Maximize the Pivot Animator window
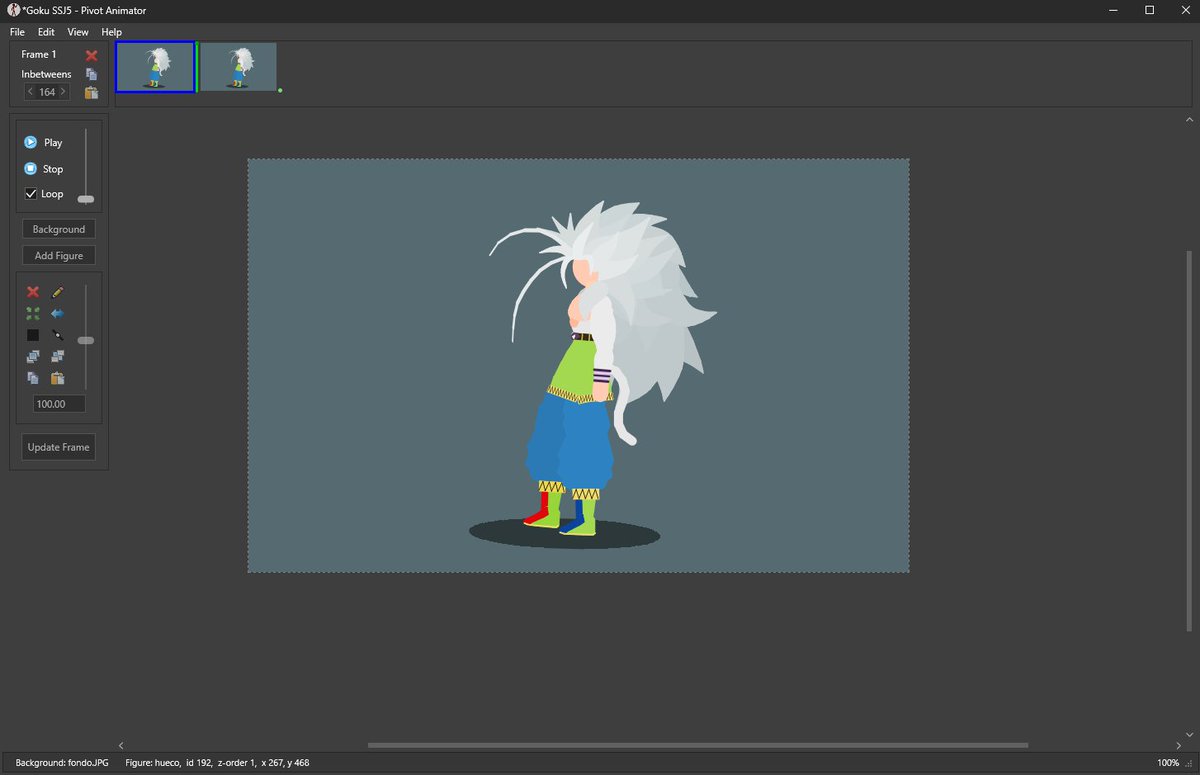Screen dimensions: 1200x775 point(1150,10)
